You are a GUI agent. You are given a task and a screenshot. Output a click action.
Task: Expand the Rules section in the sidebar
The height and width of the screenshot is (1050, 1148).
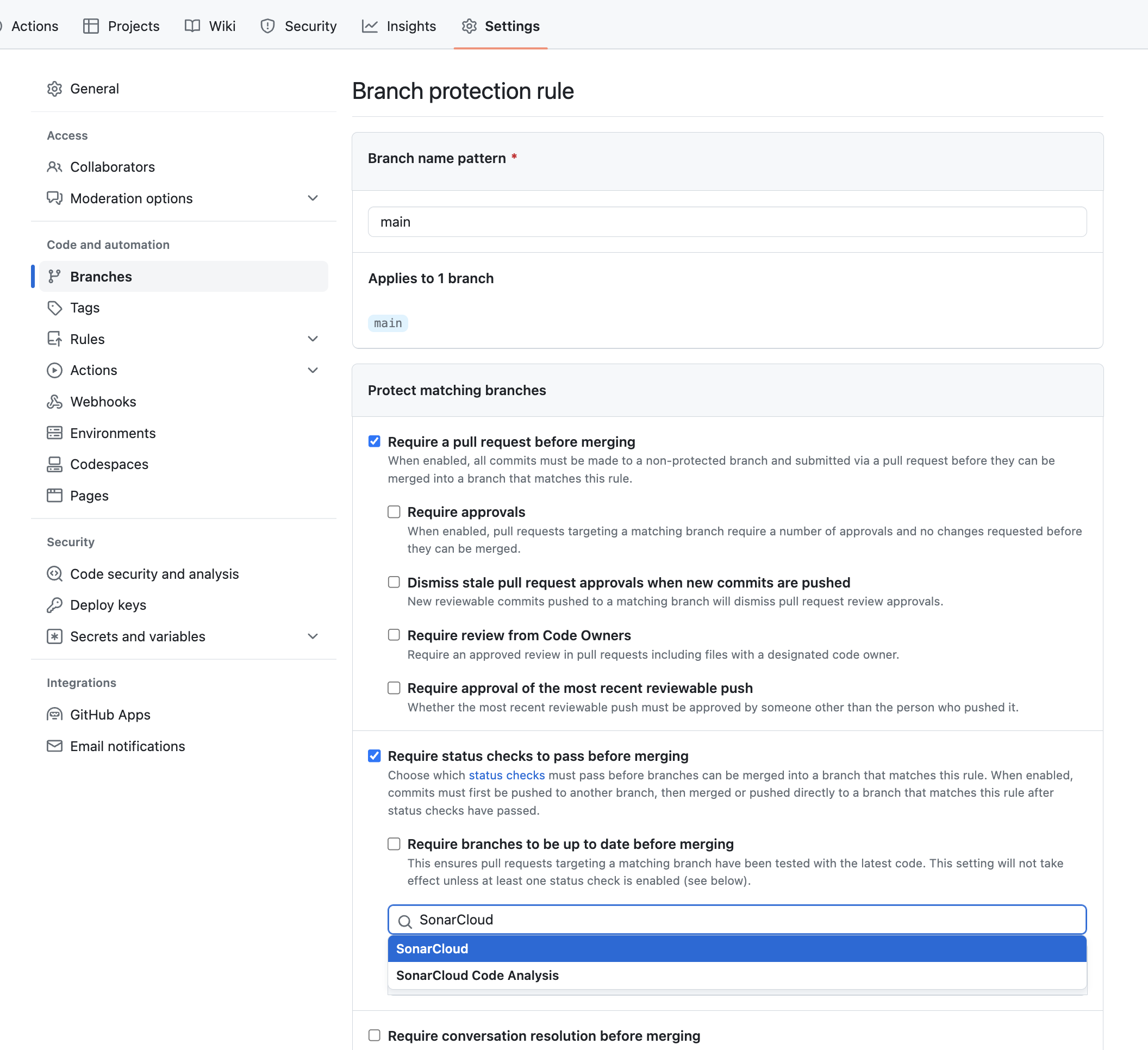[313, 338]
